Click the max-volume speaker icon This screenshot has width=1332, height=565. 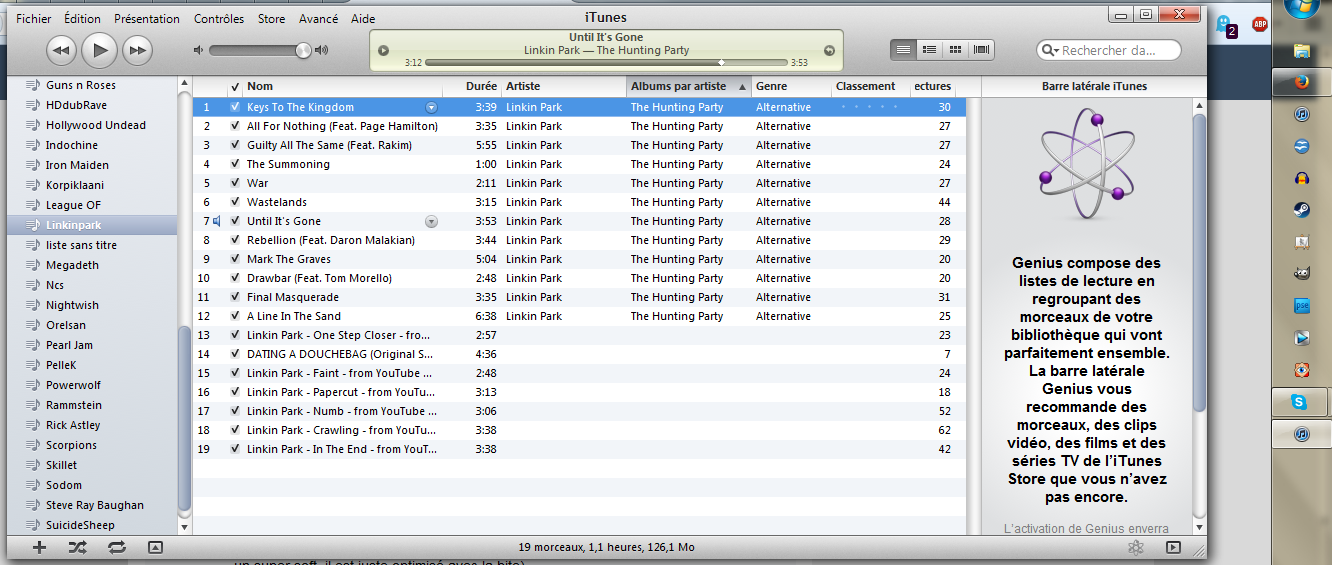pos(321,50)
